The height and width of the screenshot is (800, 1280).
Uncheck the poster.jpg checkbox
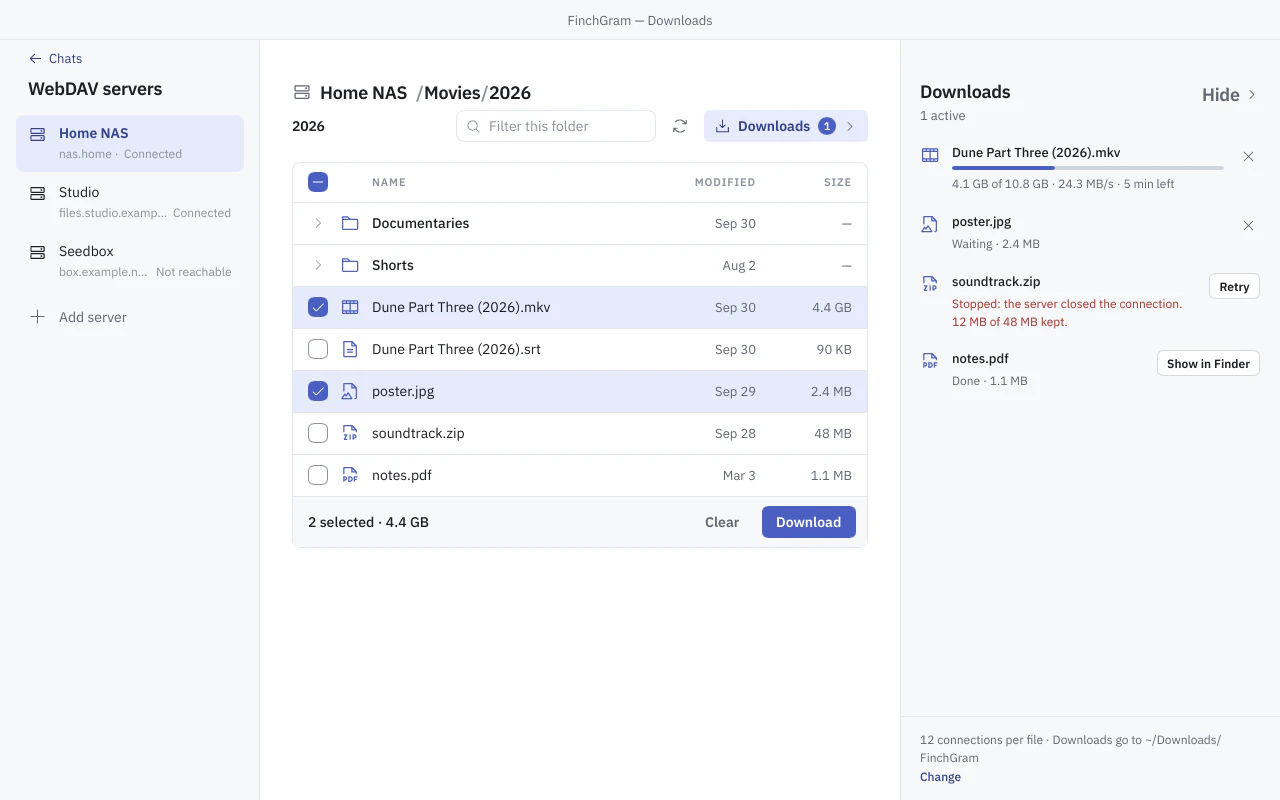coord(318,391)
